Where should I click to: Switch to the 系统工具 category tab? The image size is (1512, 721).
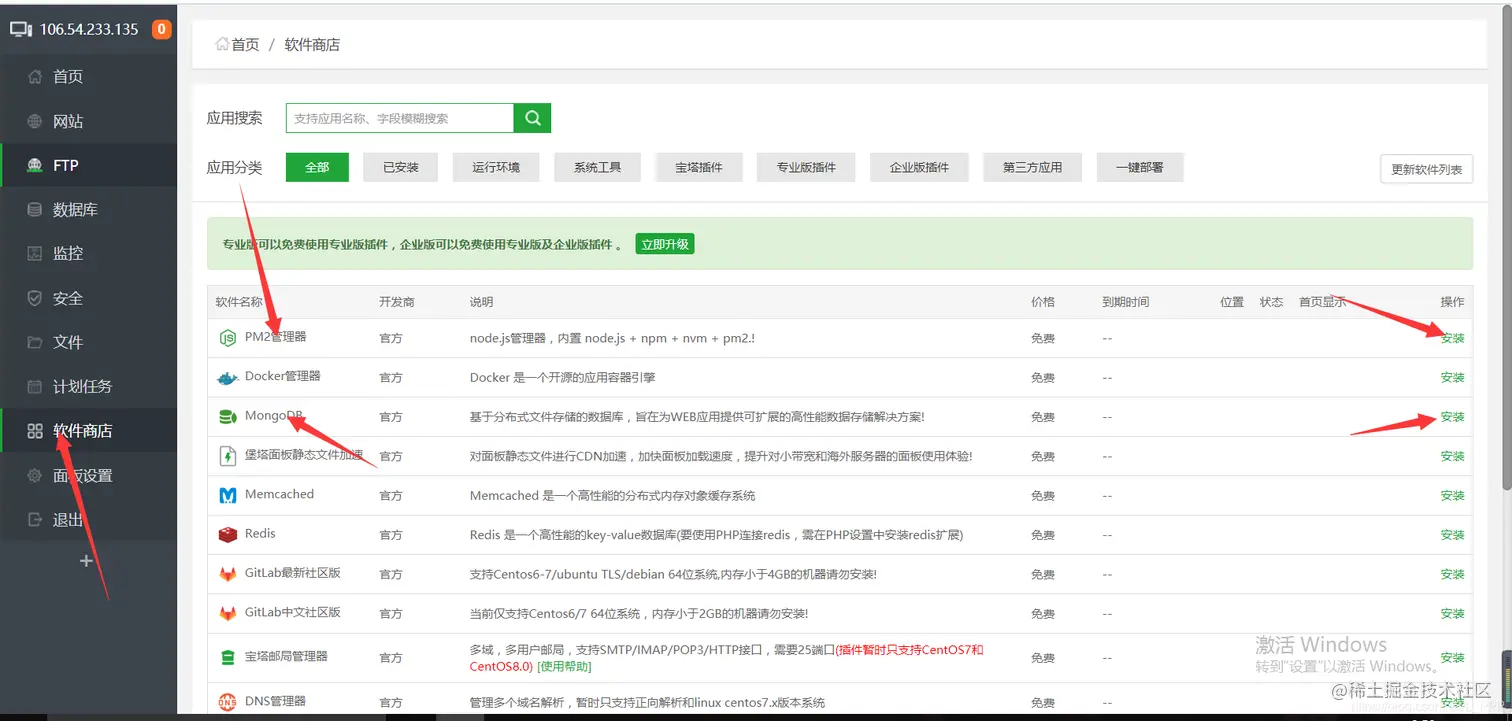[x=597, y=167]
